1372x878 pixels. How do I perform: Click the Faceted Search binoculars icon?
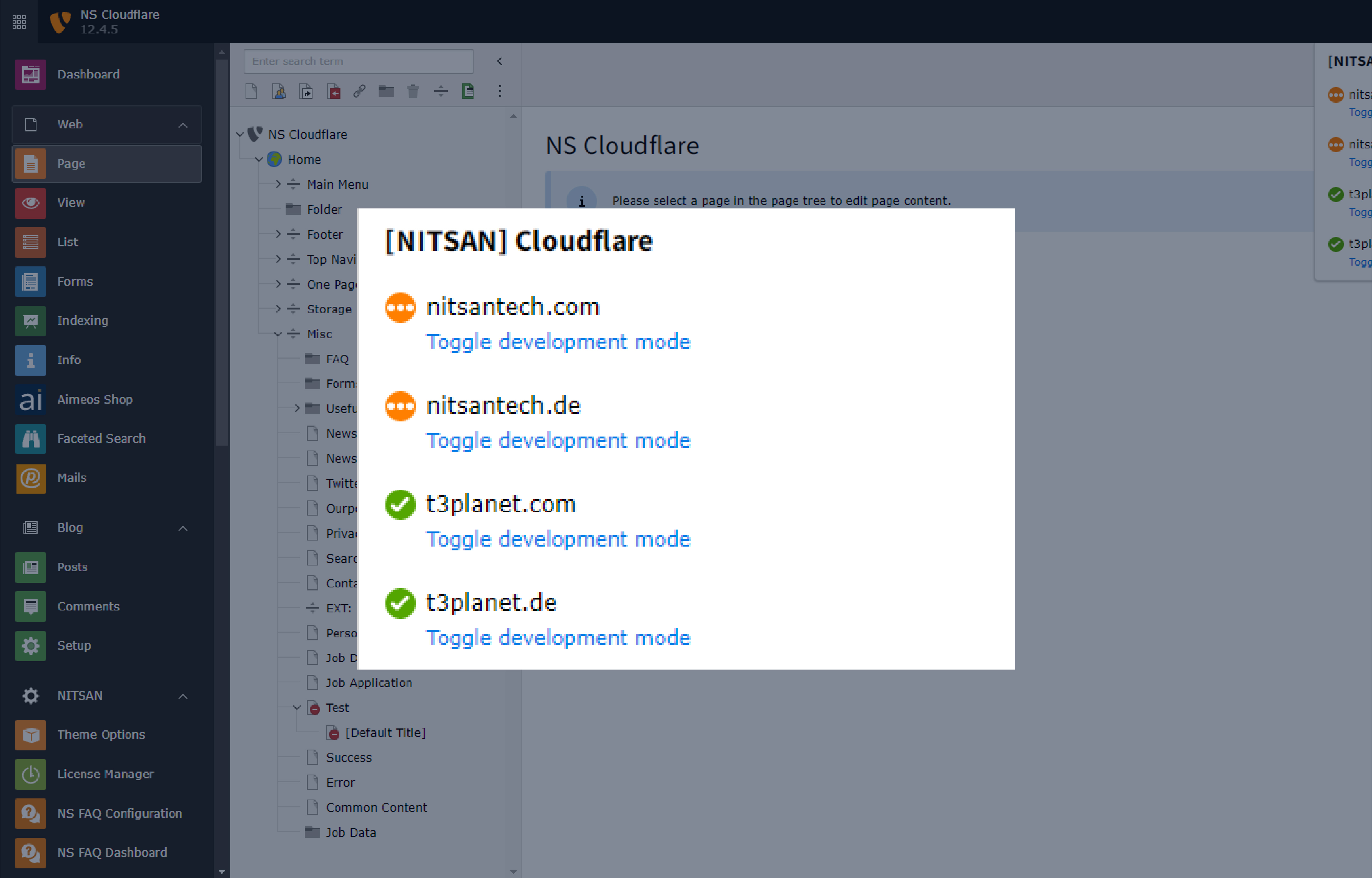(x=30, y=438)
